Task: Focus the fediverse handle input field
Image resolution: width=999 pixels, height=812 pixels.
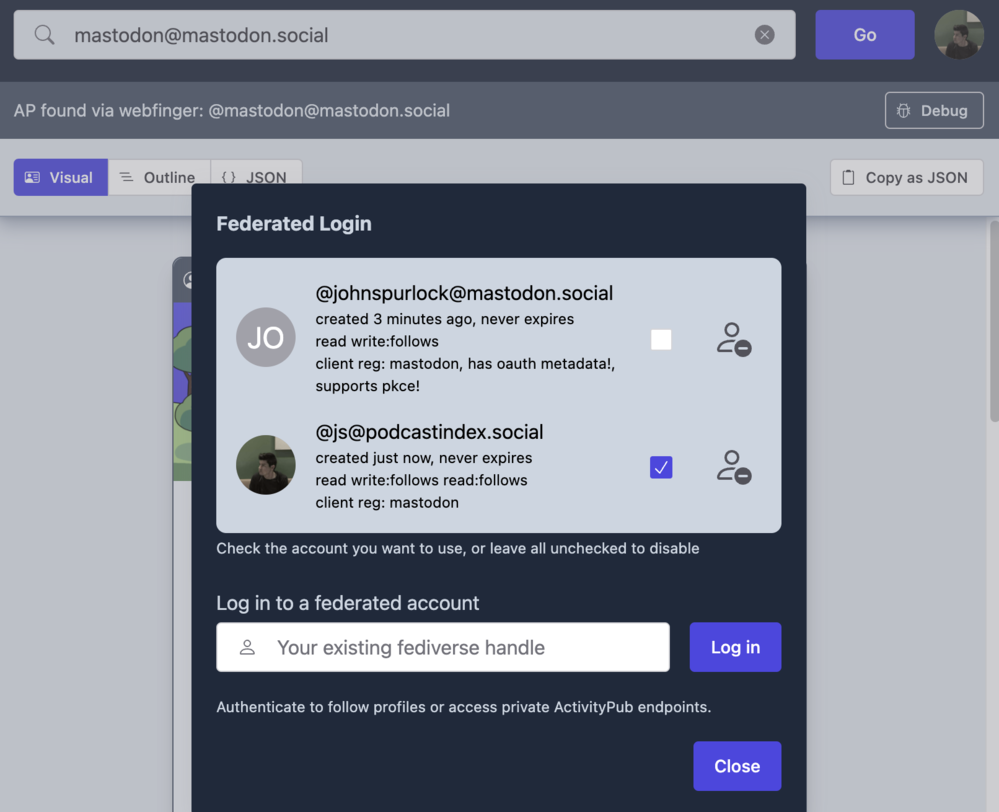Action: tap(460, 647)
